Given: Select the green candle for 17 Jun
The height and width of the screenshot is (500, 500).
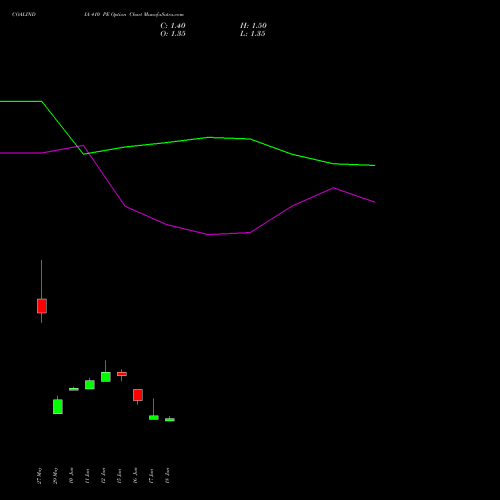Looking at the screenshot, I should tap(154, 417).
